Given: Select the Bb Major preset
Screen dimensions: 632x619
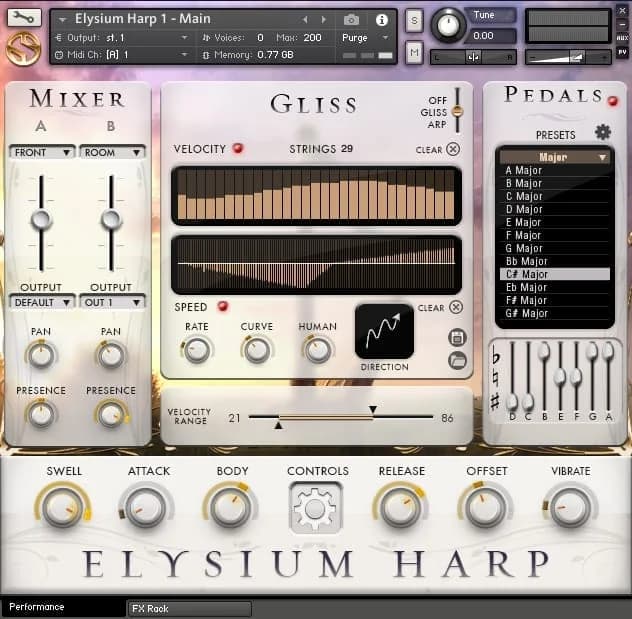Looking at the screenshot, I should [x=555, y=262].
